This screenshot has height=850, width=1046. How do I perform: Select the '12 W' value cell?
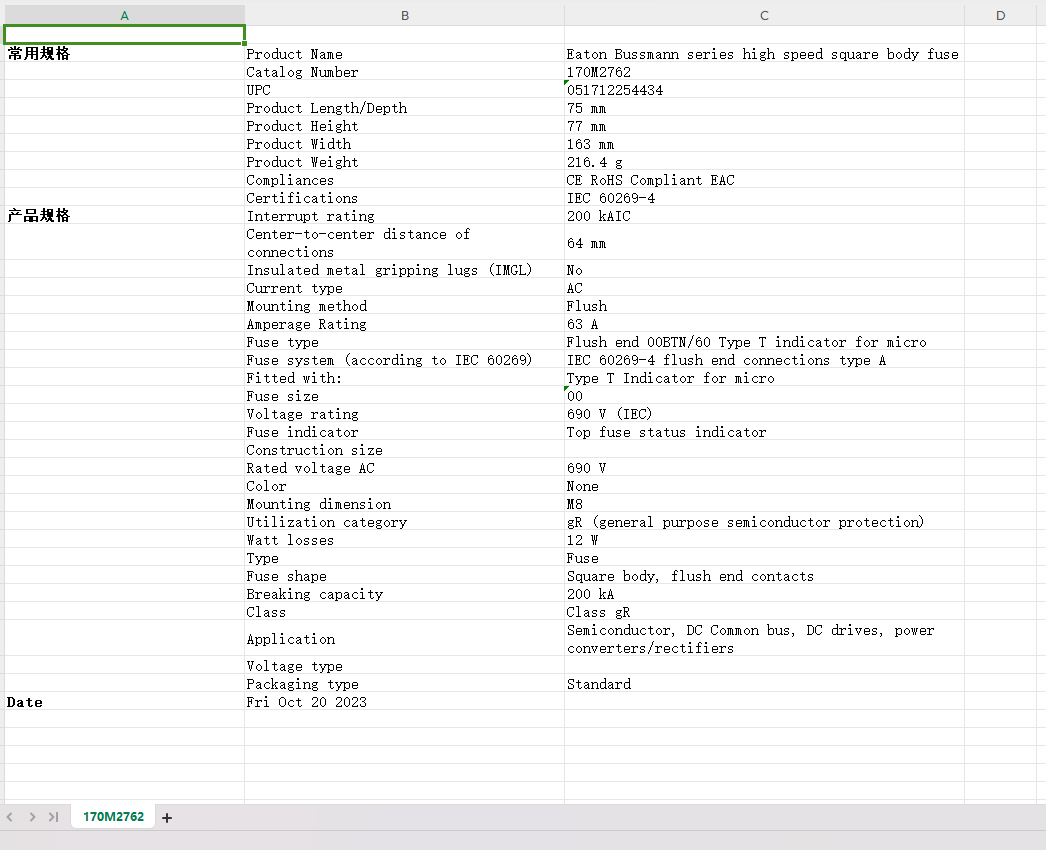764,540
